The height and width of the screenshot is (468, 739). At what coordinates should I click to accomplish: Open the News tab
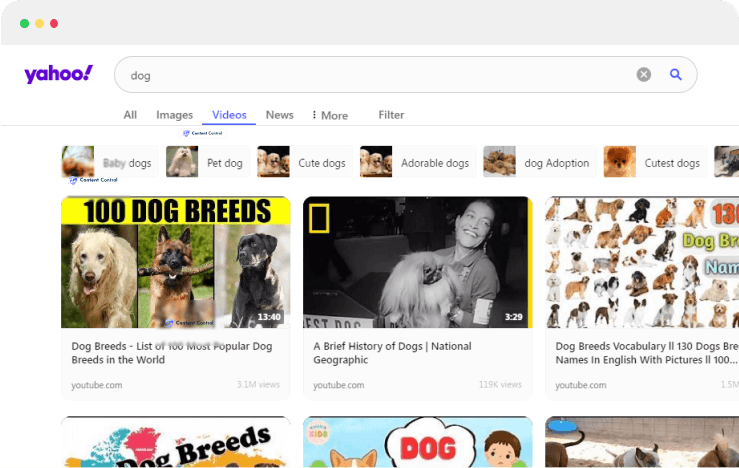pos(279,115)
